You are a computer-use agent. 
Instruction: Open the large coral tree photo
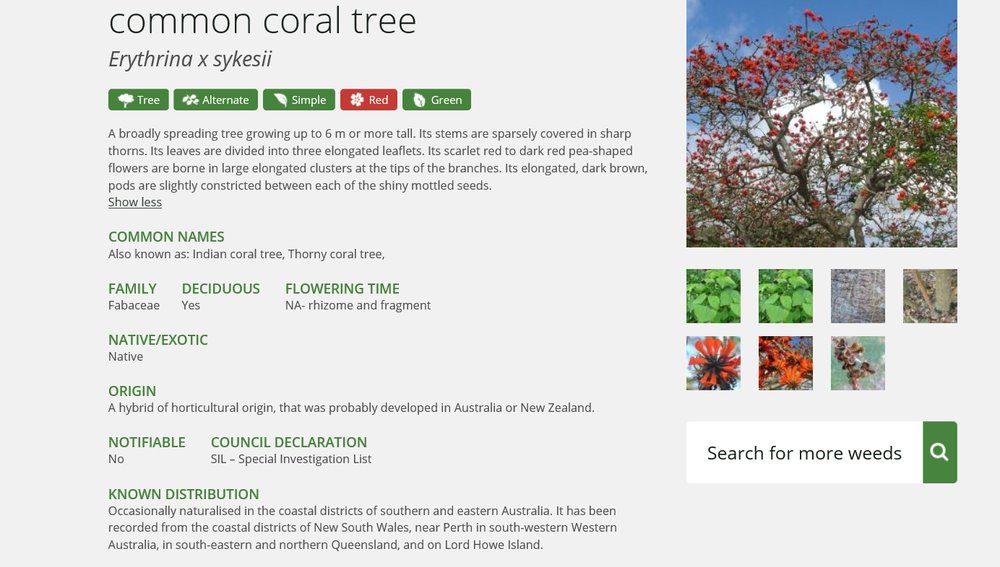[821, 123]
